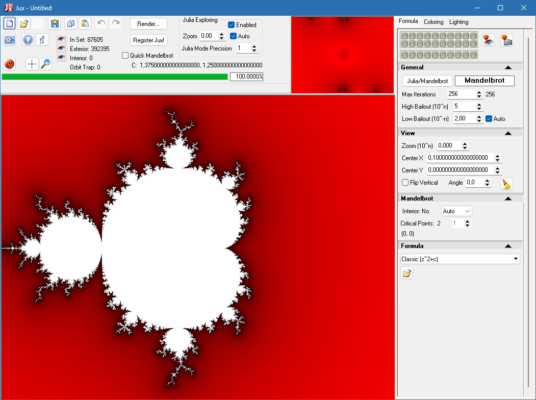Click the Undo arrow icon

click(x=101, y=23)
